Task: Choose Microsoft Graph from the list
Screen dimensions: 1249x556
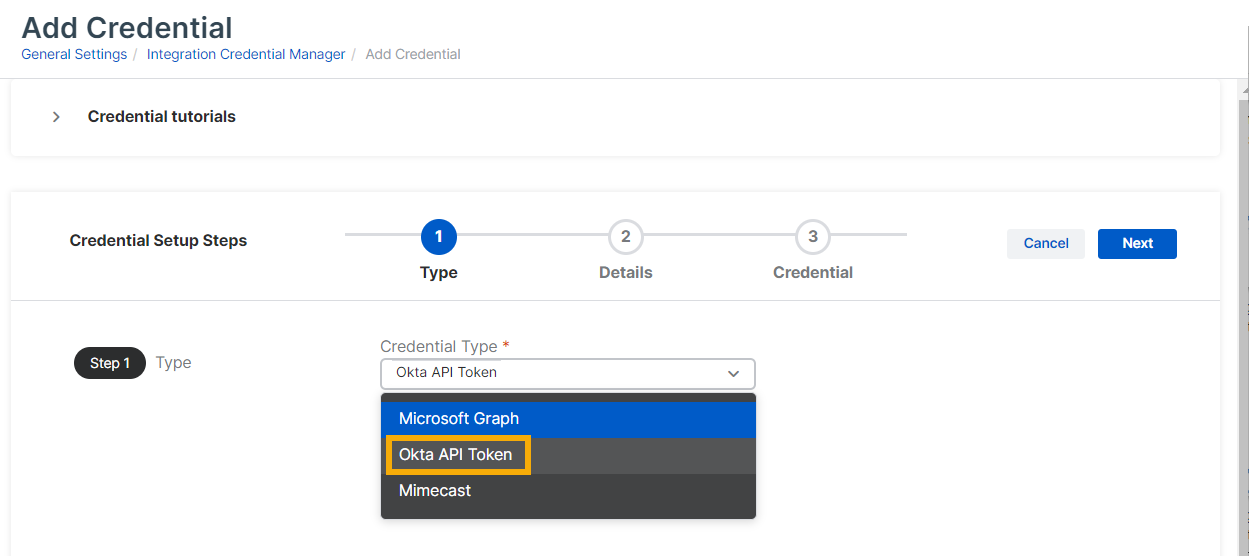Action: (459, 418)
